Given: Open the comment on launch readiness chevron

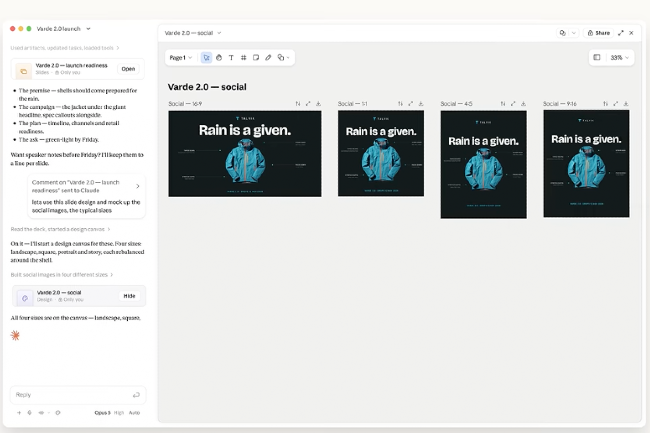Looking at the screenshot, I should (138, 186).
